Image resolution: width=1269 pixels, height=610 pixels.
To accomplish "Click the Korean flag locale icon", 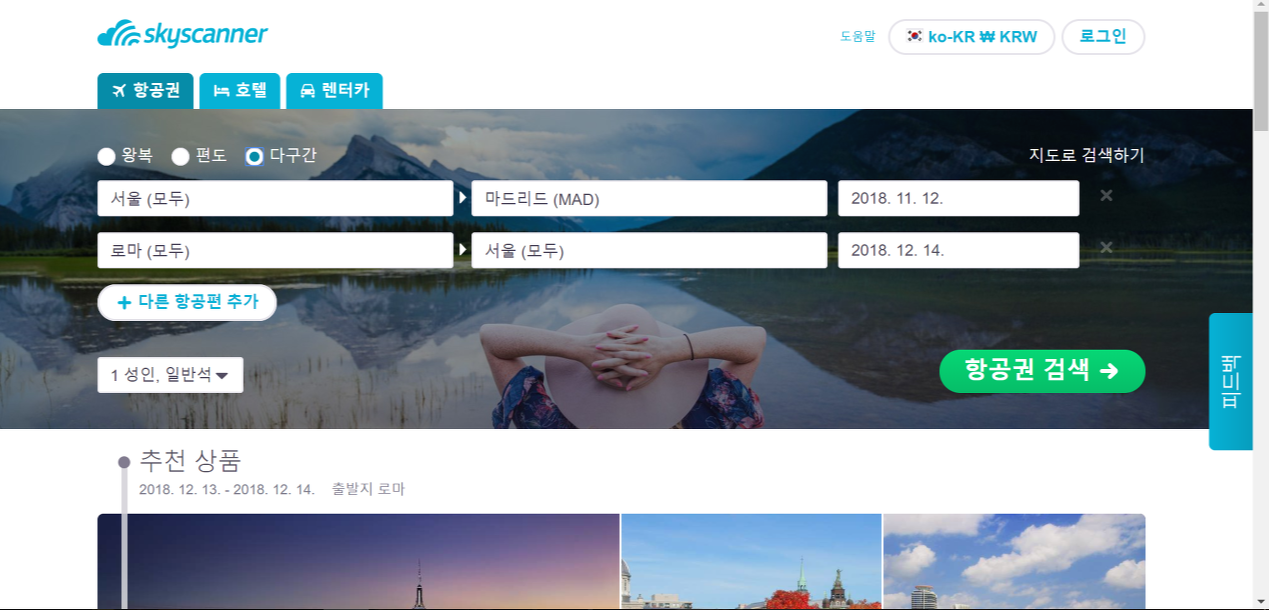I will click(914, 36).
